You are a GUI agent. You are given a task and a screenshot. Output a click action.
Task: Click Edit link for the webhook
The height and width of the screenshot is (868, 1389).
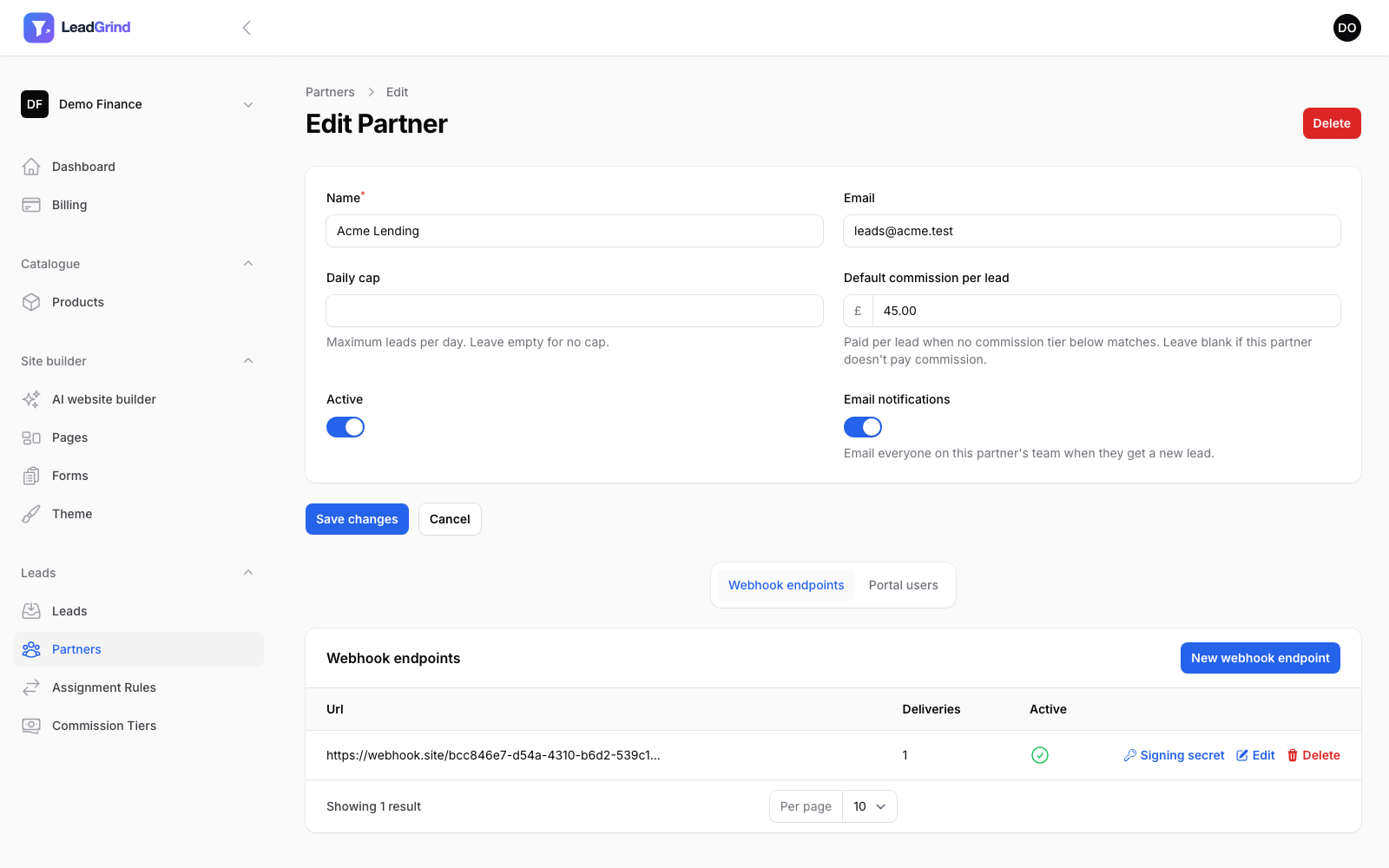click(x=1255, y=755)
